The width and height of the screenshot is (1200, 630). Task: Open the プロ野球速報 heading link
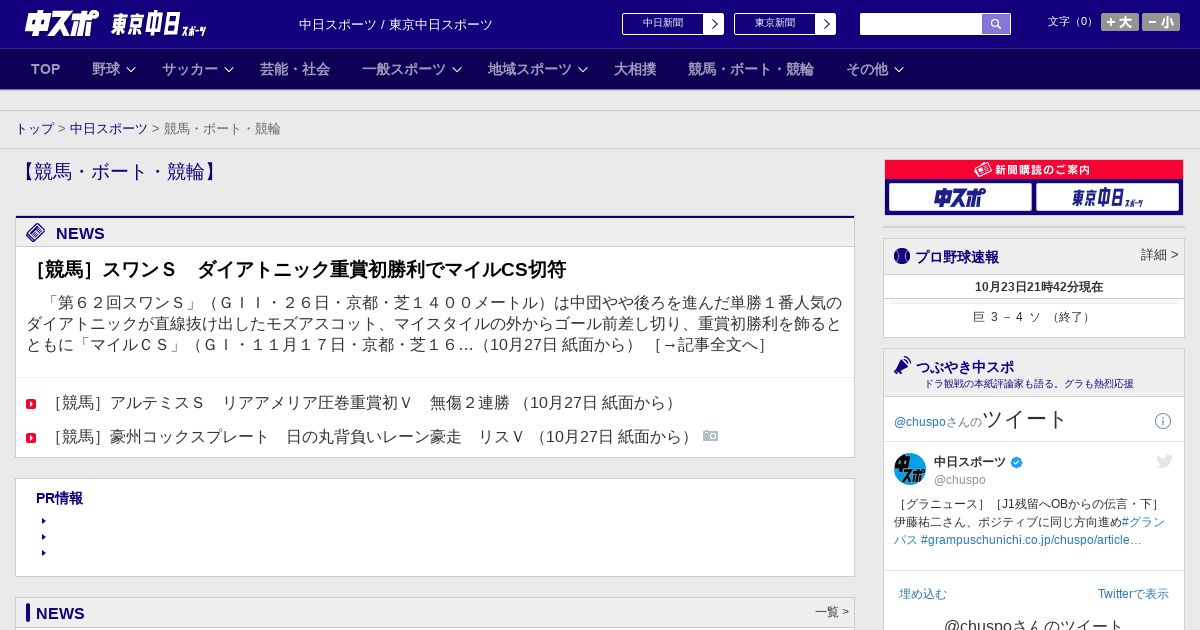coord(957,257)
